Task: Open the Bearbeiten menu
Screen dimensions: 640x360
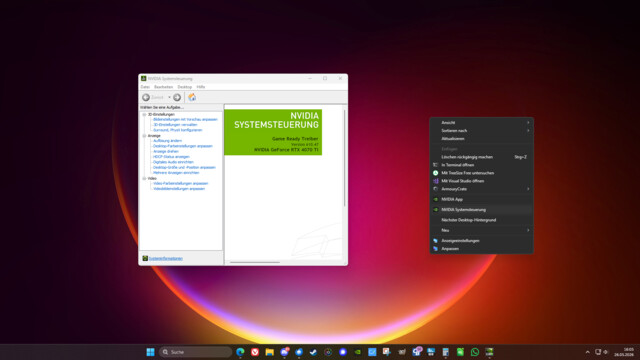Action: [x=163, y=87]
